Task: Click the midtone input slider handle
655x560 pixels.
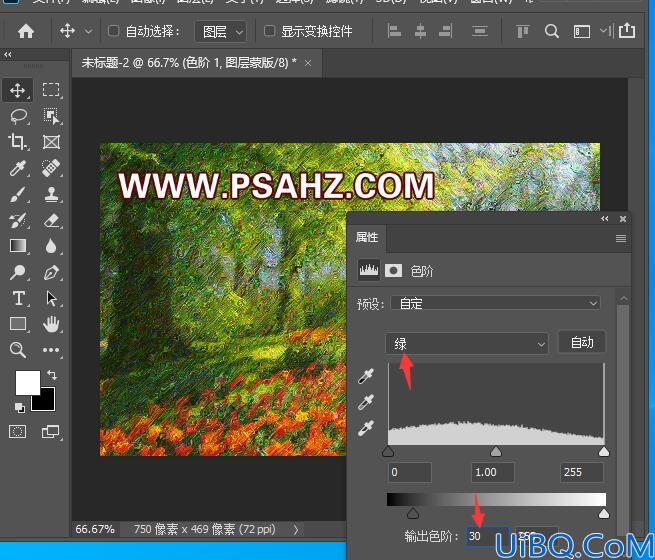Action: point(495,451)
